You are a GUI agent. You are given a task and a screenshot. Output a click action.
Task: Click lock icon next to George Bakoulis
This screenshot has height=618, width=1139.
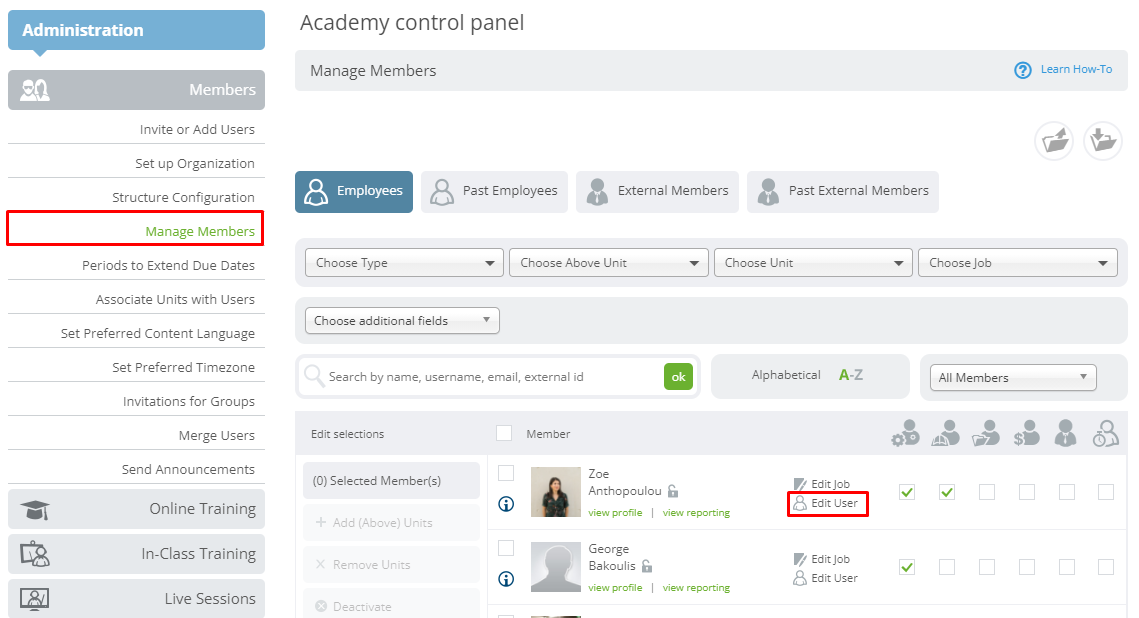point(646,566)
